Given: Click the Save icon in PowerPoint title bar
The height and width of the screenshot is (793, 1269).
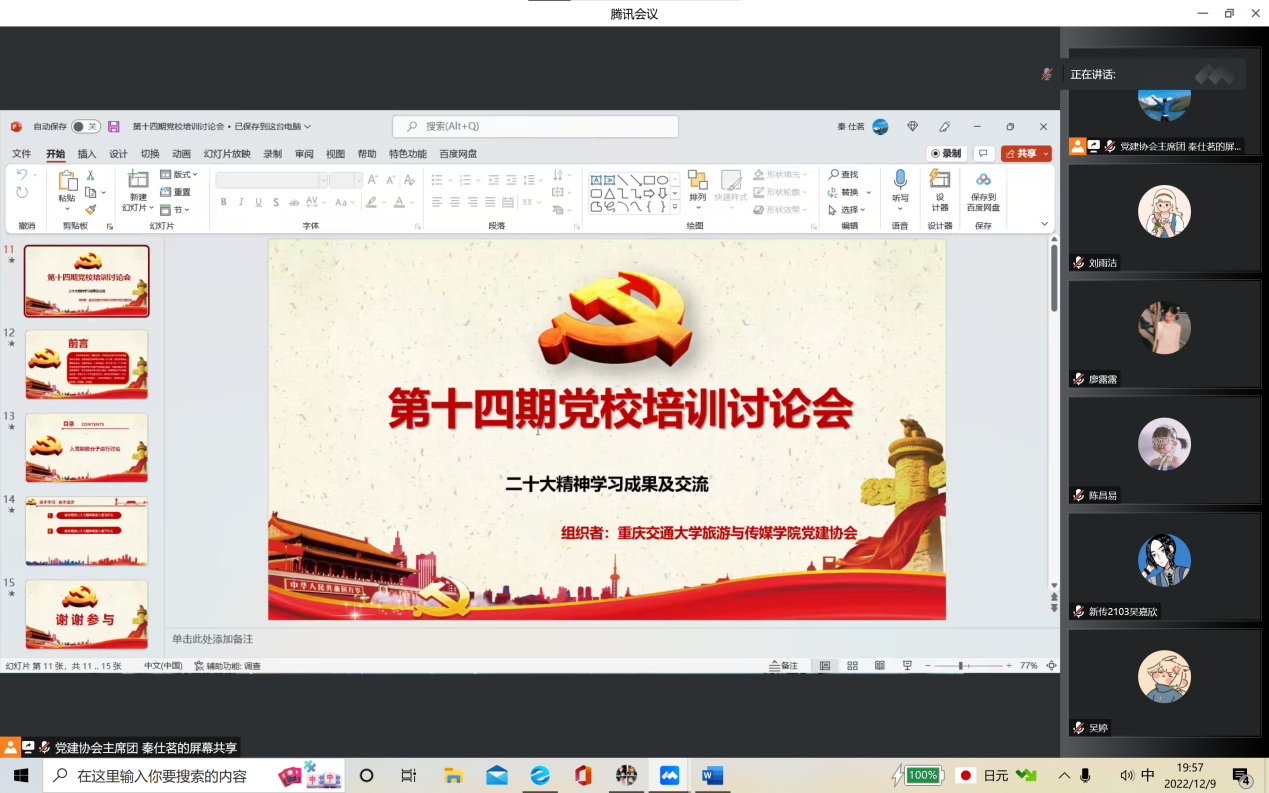Looking at the screenshot, I should pos(114,127).
